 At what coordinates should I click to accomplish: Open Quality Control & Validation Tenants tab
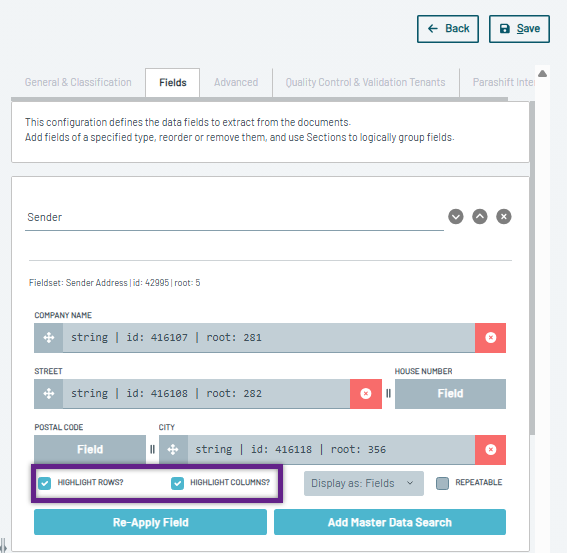(x=366, y=82)
